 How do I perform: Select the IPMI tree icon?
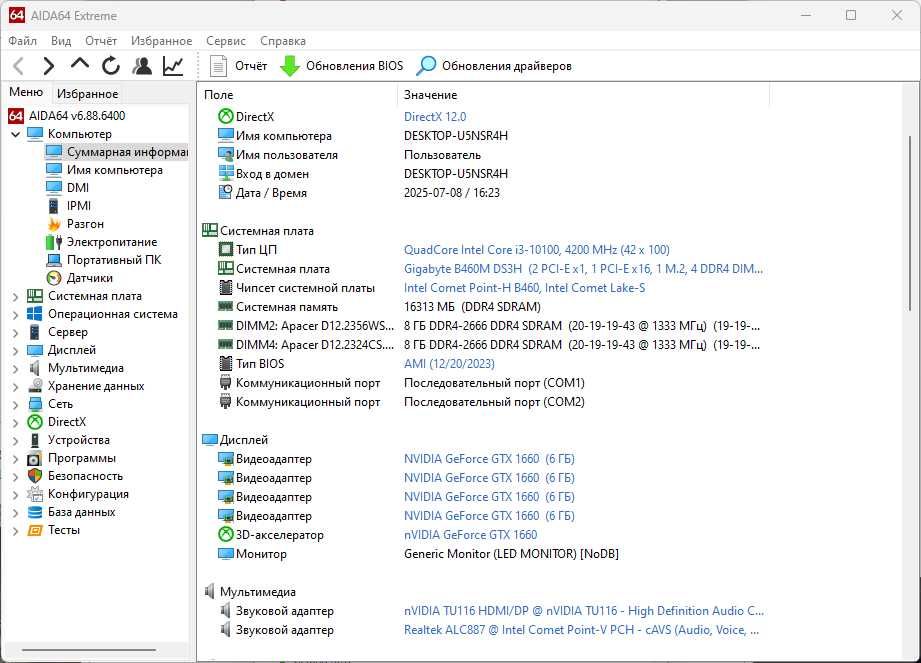coord(53,206)
